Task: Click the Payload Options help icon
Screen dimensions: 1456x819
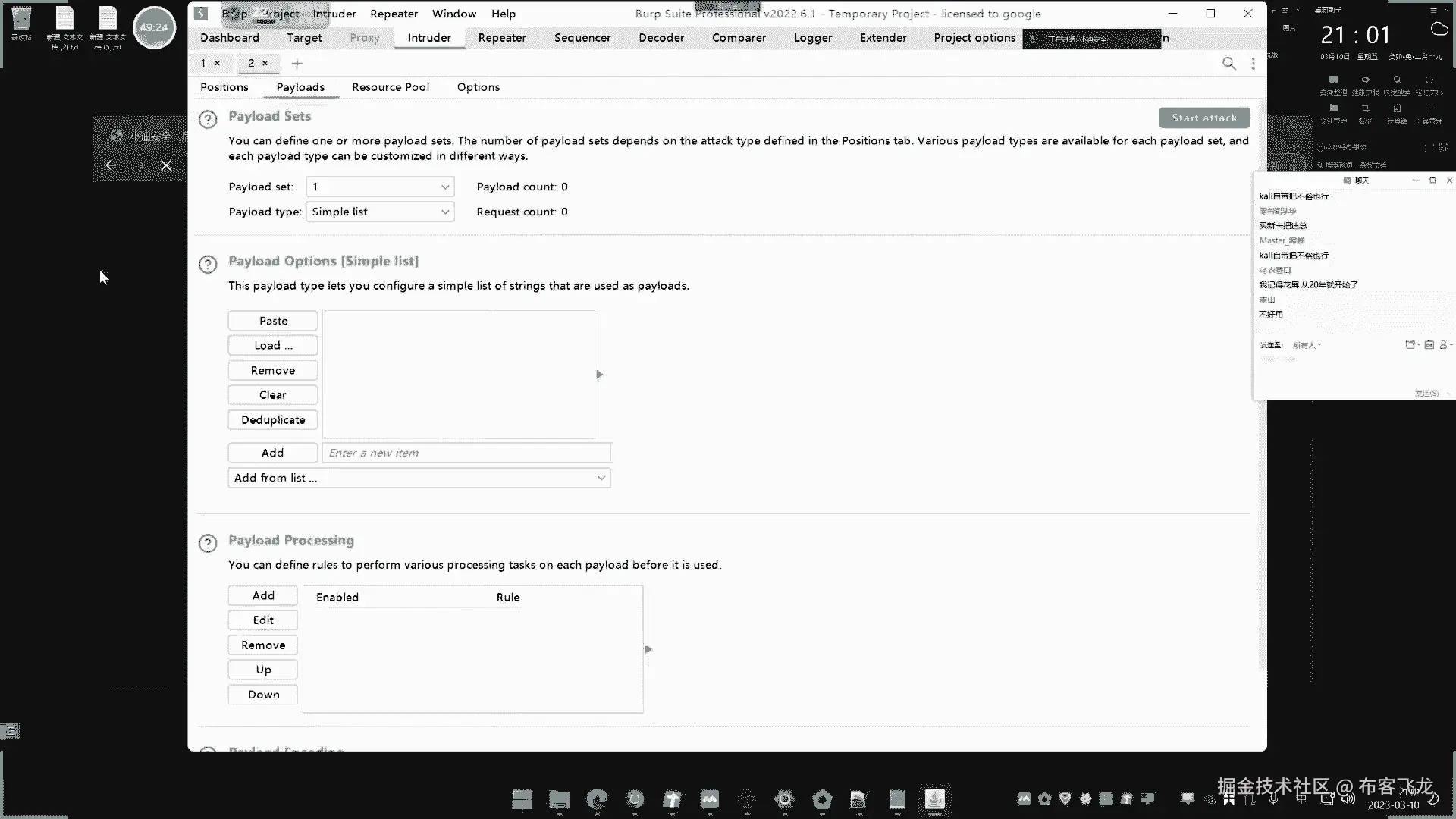Action: click(x=208, y=264)
